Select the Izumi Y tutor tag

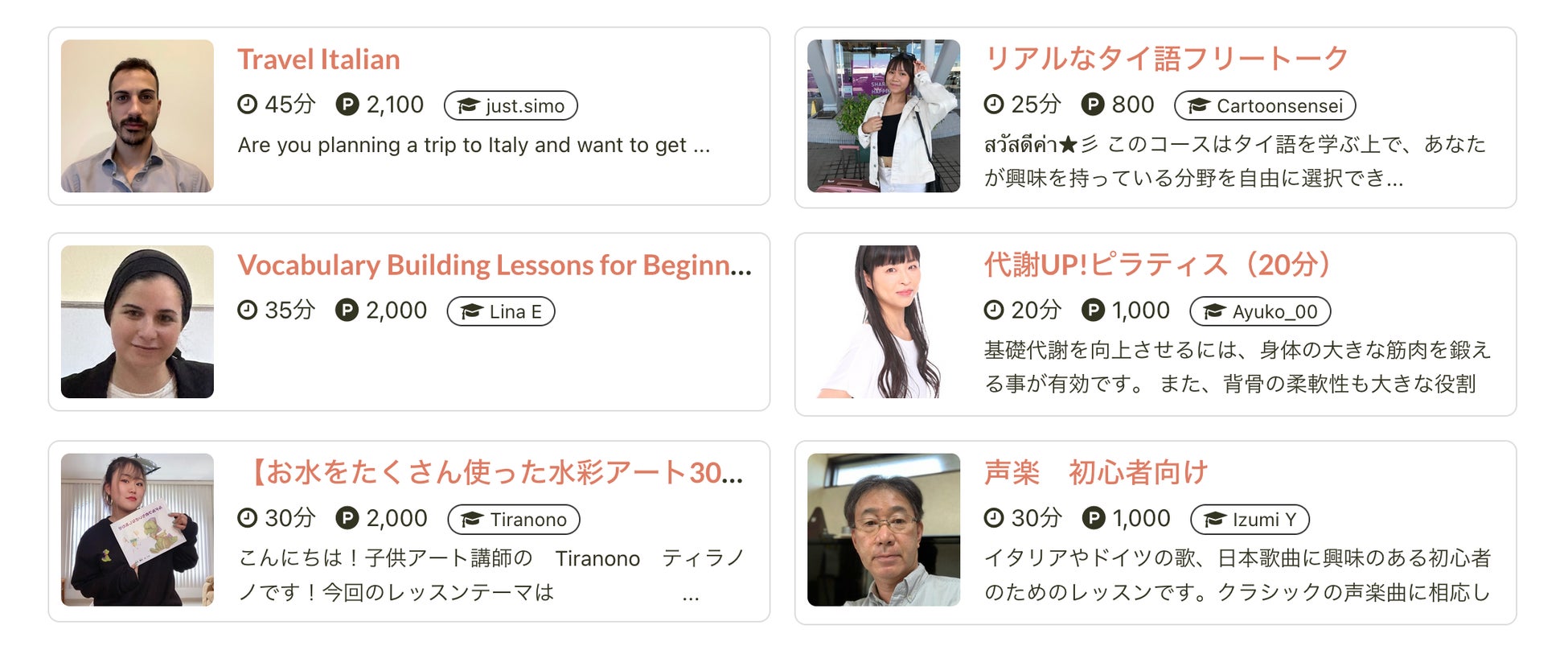(1250, 520)
